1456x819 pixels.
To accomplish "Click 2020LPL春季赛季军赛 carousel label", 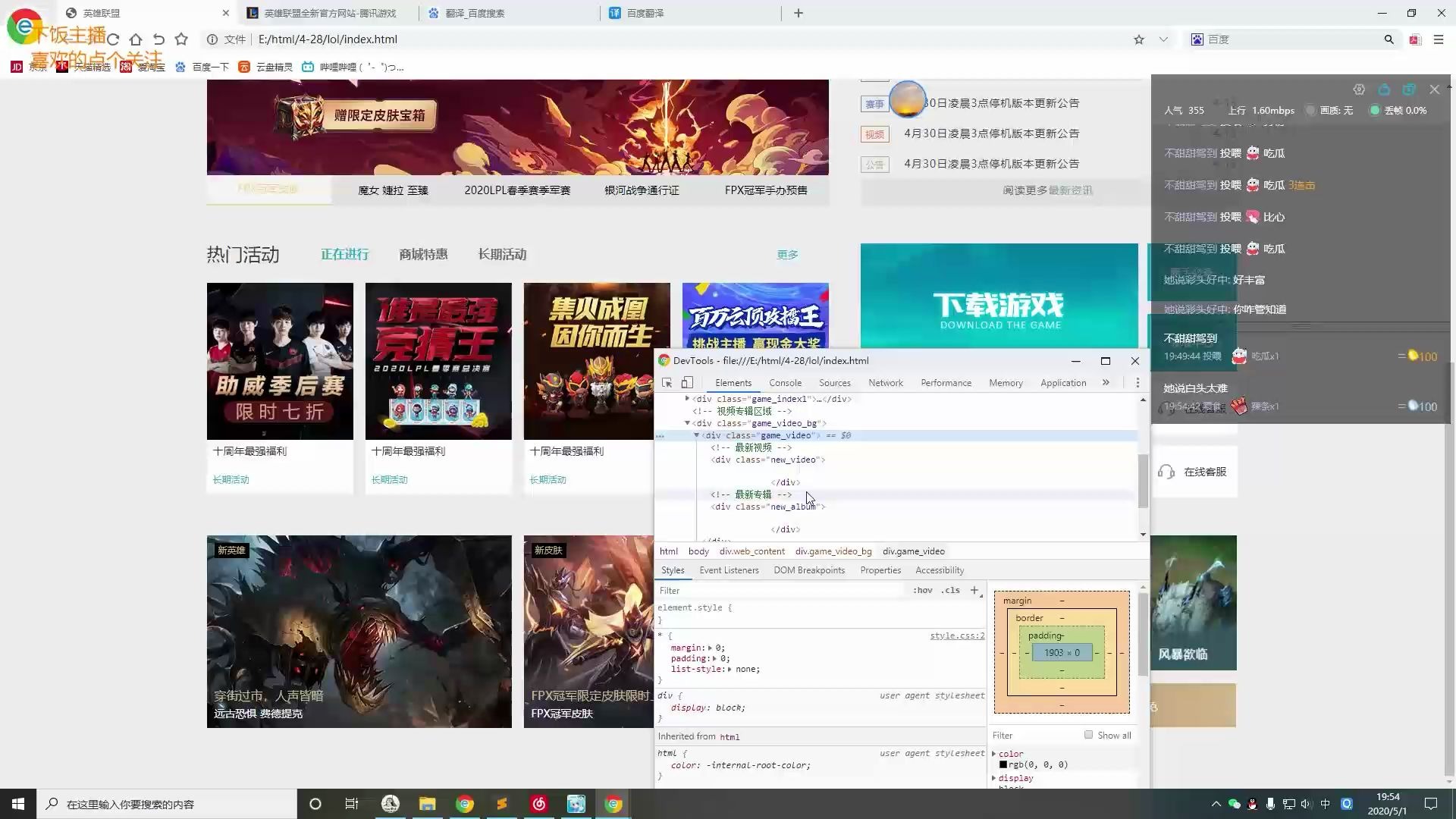I will [x=517, y=190].
